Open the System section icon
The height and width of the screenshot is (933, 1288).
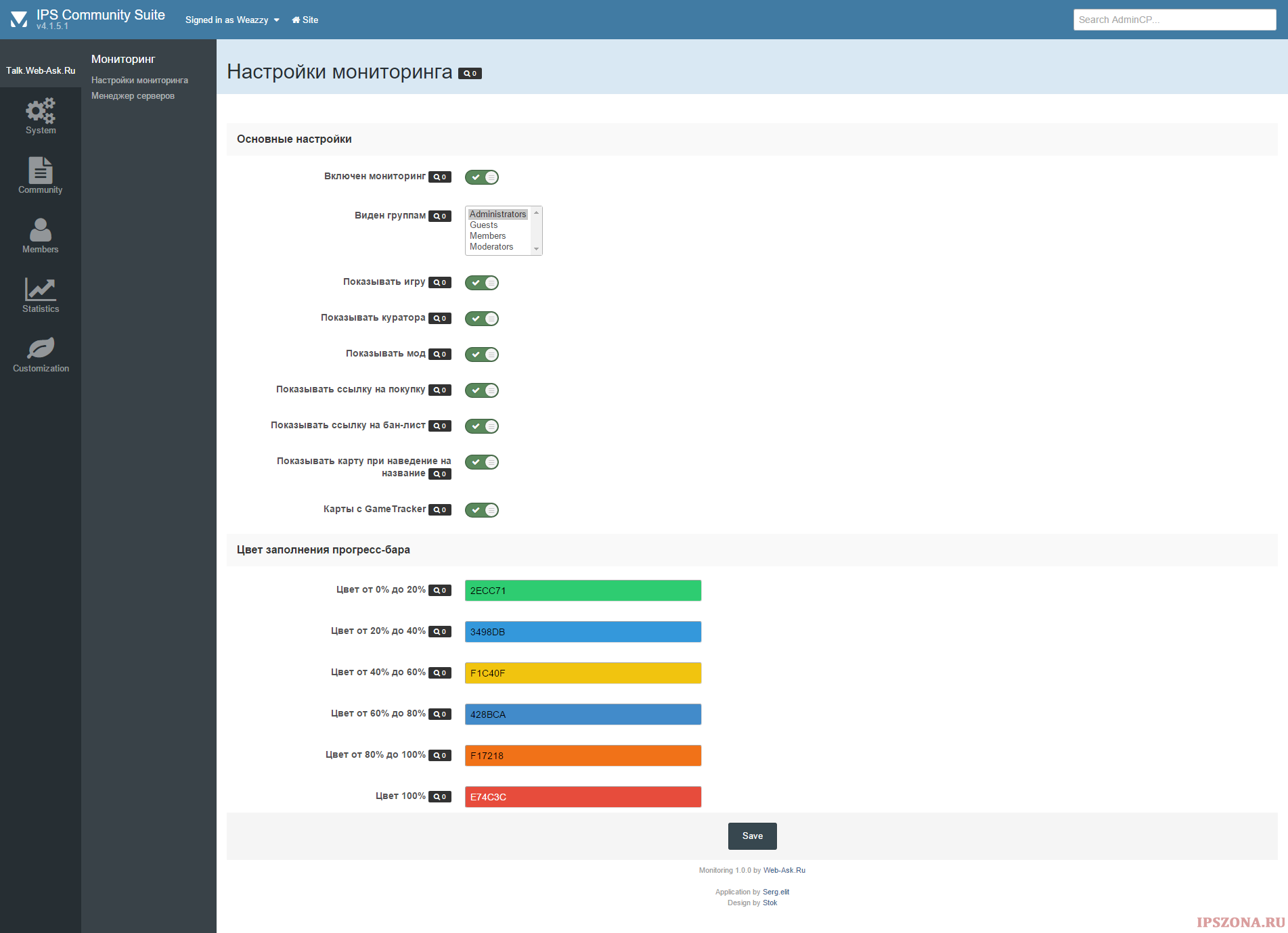click(x=41, y=112)
